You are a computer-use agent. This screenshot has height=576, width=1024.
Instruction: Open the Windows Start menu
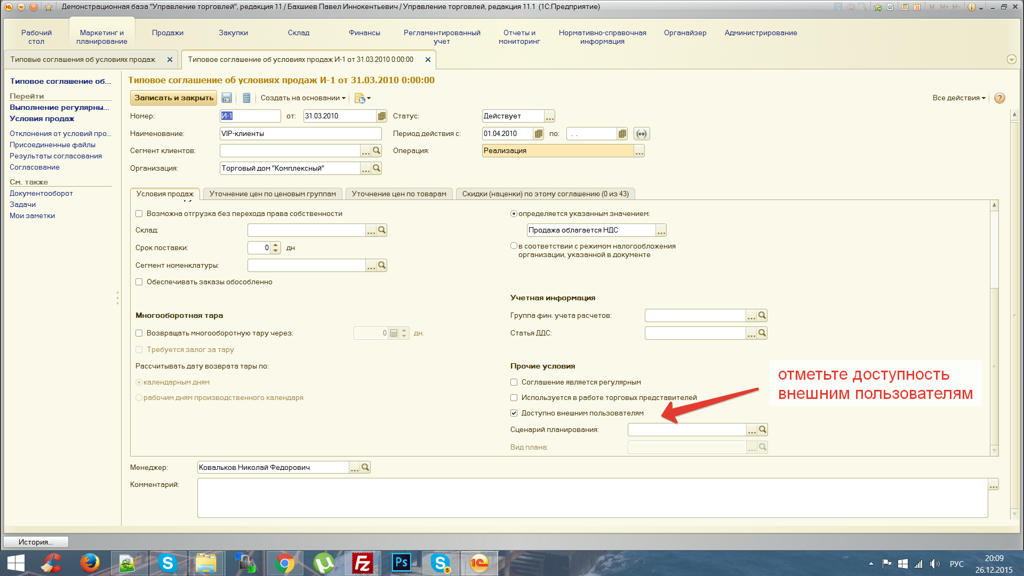click(x=15, y=563)
